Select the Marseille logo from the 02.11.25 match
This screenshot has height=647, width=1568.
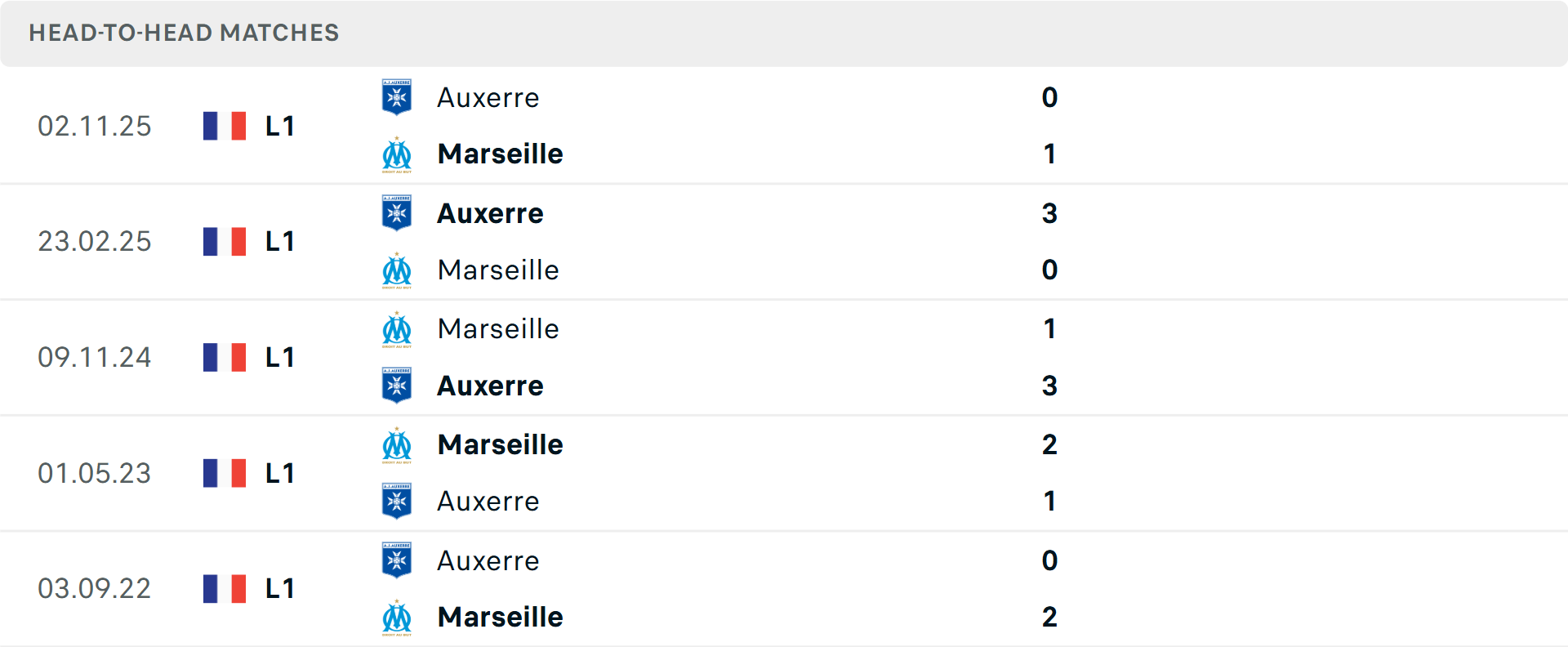pyautogui.click(x=396, y=154)
